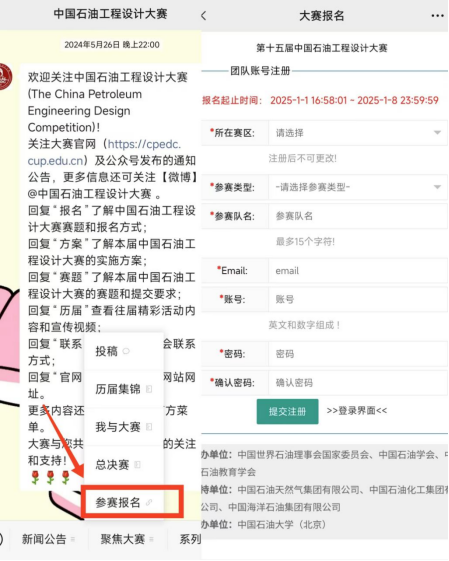
Task: Go back using the left chevron icon
Action: 204,15
